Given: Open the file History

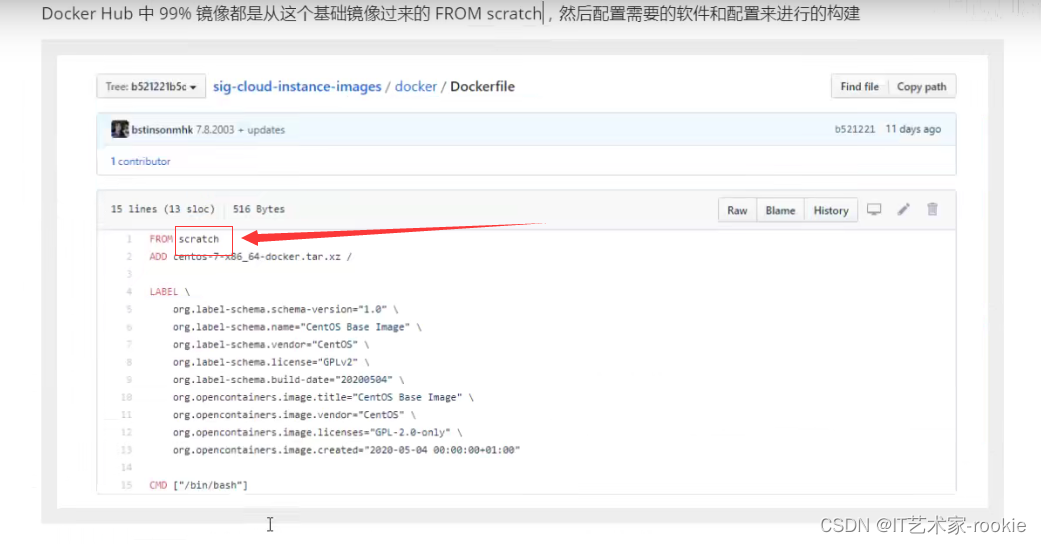Looking at the screenshot, I should click(x=831, y=210).
